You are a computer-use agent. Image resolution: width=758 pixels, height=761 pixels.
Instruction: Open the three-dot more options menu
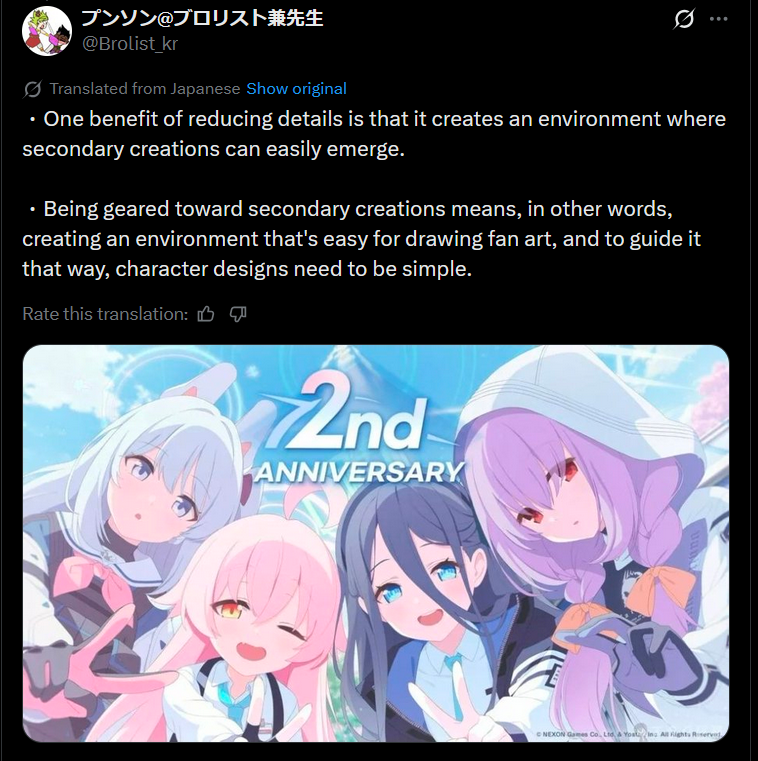[x=718, y=19]
